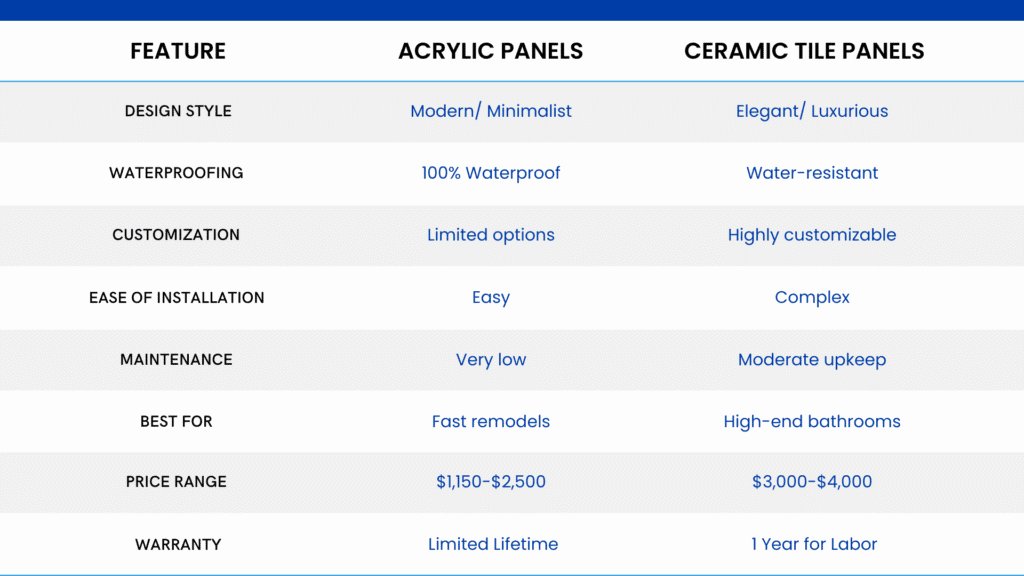Screen dimensions: 1024x576
Task: Click the Limited Lifetime warranty text
Action: point(493,544)
